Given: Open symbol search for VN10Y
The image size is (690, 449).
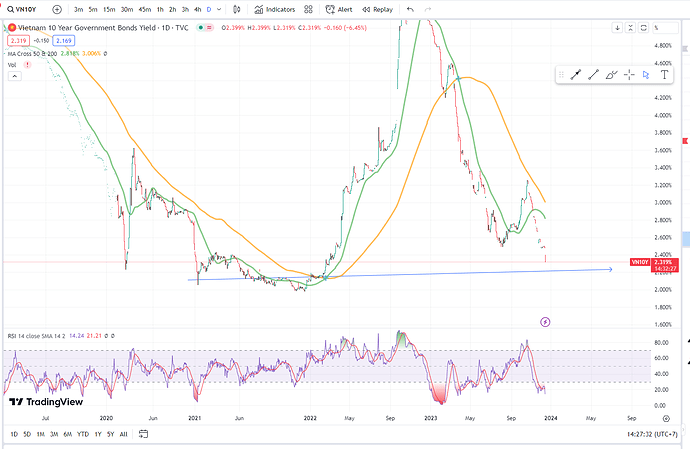Looking at the screenshot, I should tap(22, 9).
